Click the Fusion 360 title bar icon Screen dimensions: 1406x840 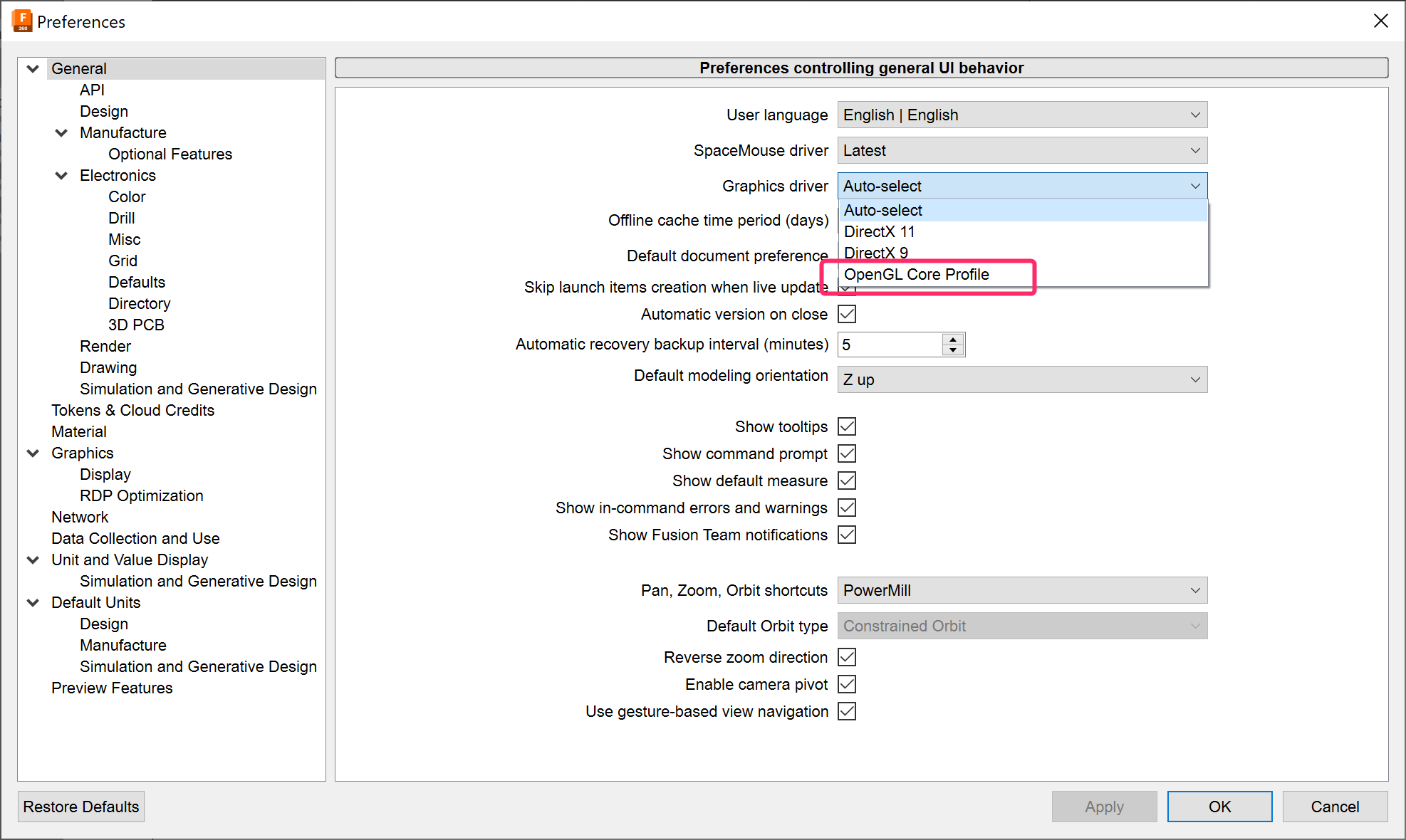click(22, 21)
